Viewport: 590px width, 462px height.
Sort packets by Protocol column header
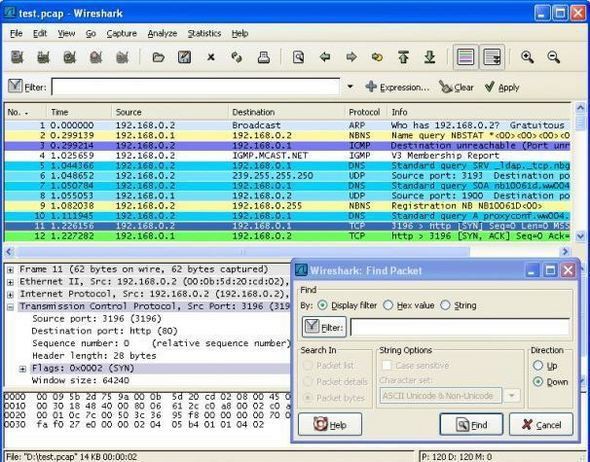click(x=364, y=112)
